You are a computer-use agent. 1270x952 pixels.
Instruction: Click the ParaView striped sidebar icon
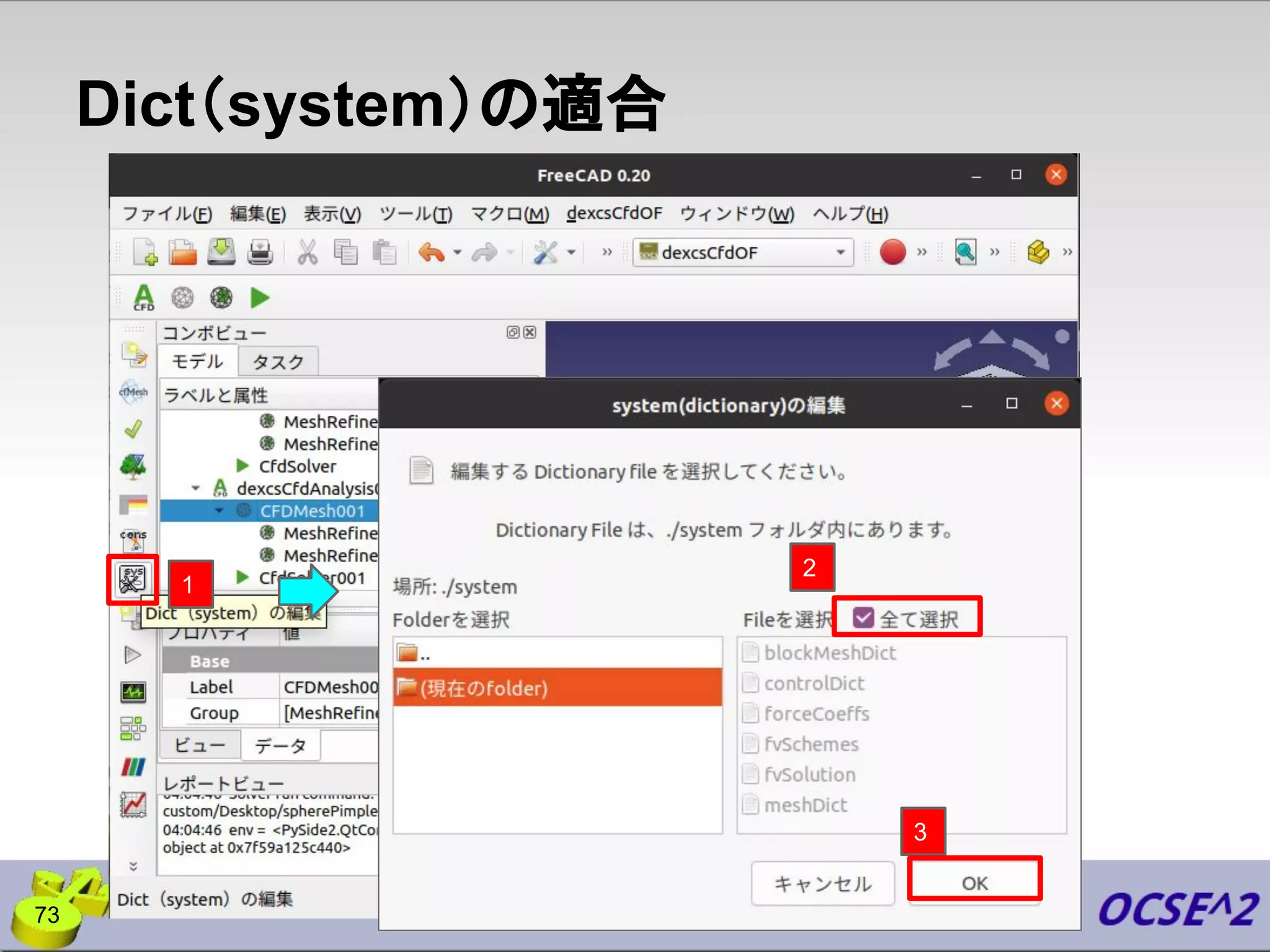pos(133,767)
